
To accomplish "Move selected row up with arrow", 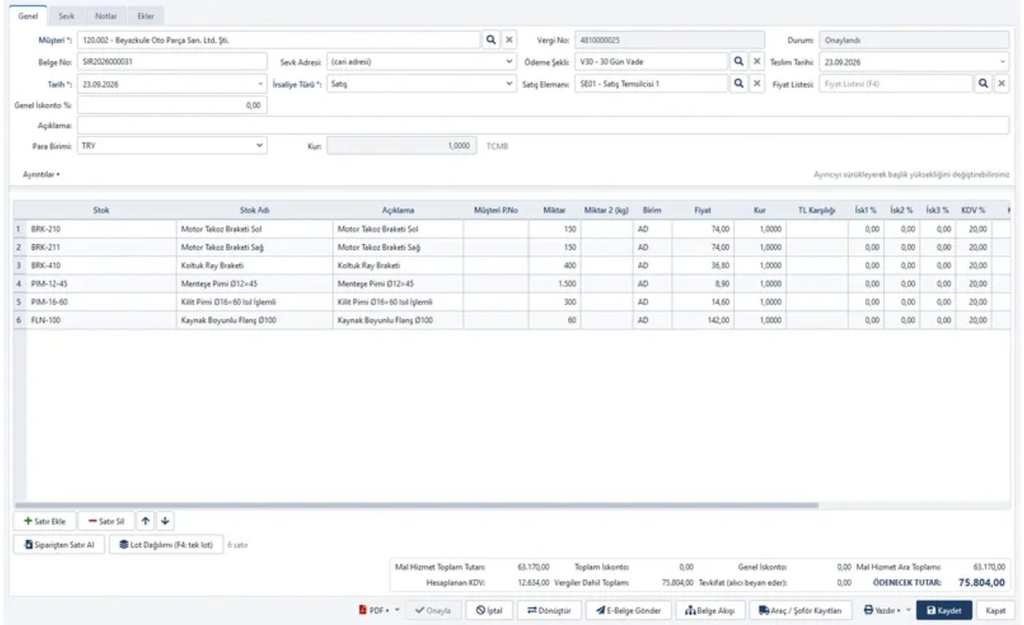I will click(x=146, y=521).
